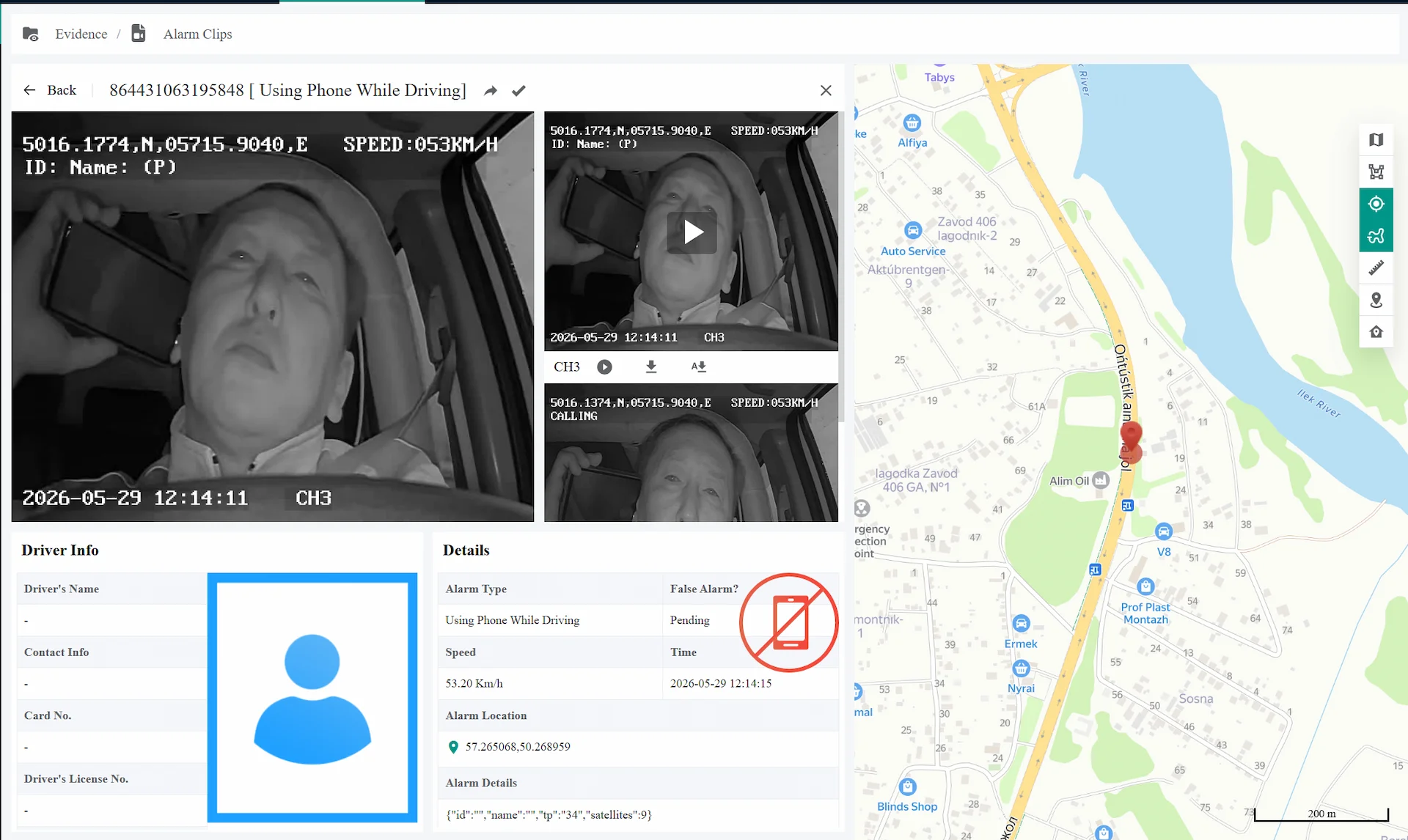Click the Alfiya shop map marker

coord(912,122)
